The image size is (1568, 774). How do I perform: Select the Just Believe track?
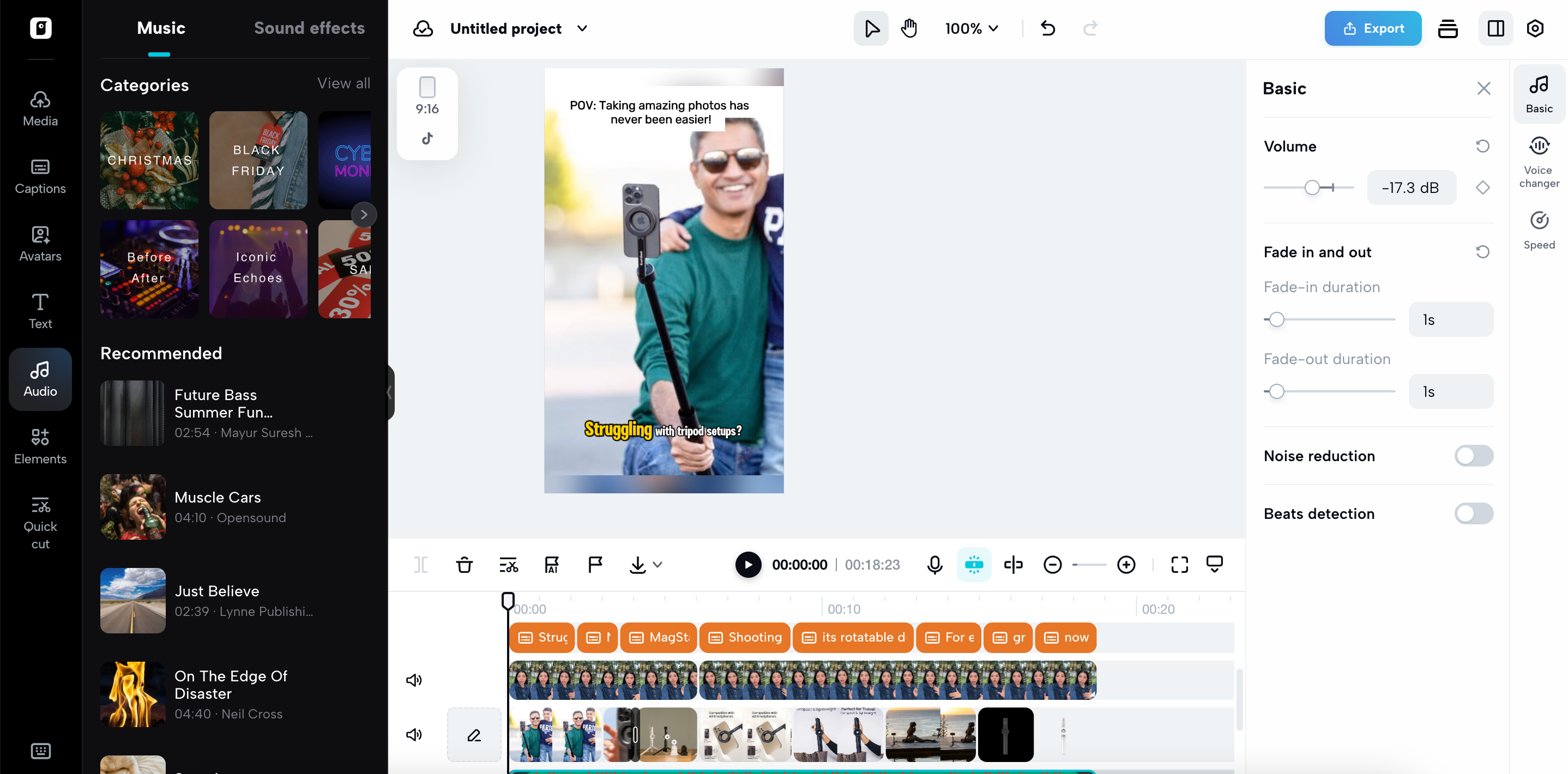tap(236, 601)
